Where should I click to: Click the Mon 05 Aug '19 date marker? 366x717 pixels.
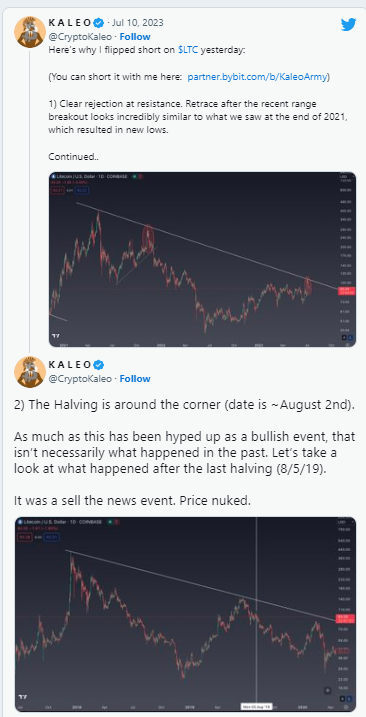coord(255,706)
